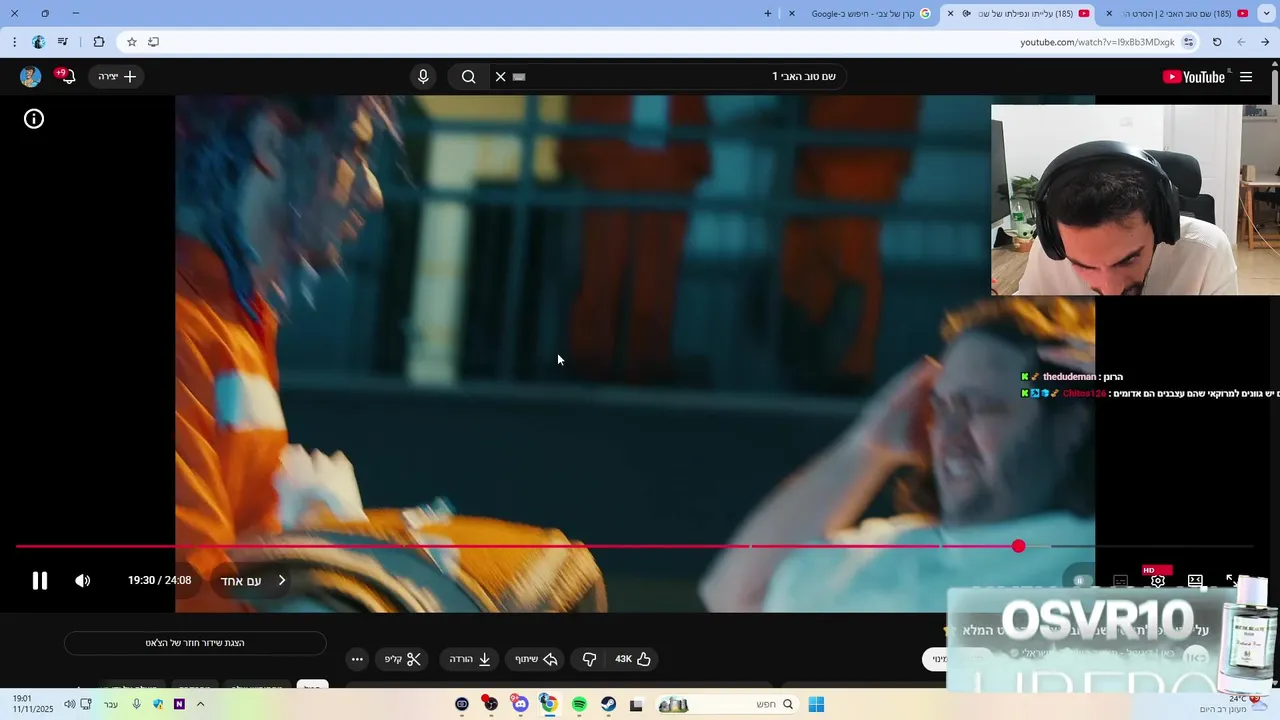
Task: Show video info card icon
Action: tap(34, 119)
